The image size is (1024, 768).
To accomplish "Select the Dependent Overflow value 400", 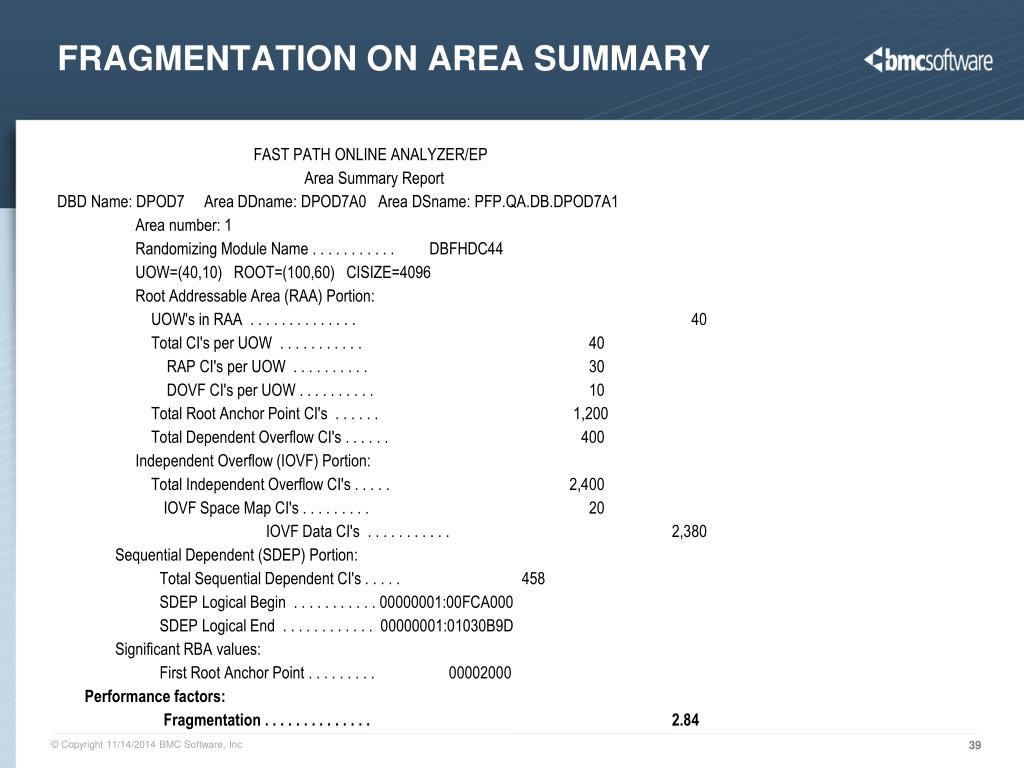I will point(592,437).
